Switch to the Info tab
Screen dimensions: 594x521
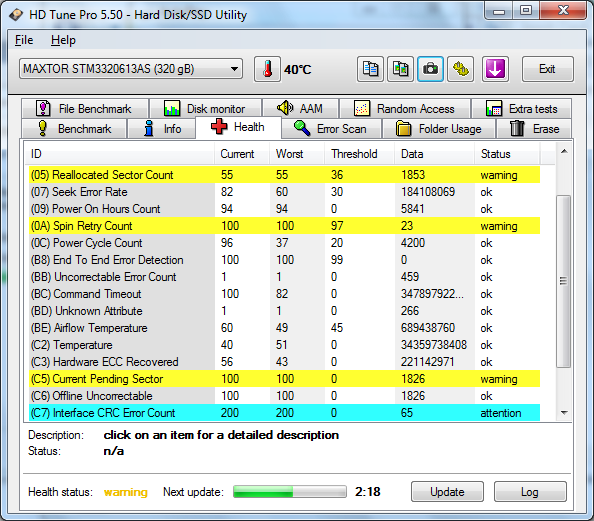pos(162,128)
